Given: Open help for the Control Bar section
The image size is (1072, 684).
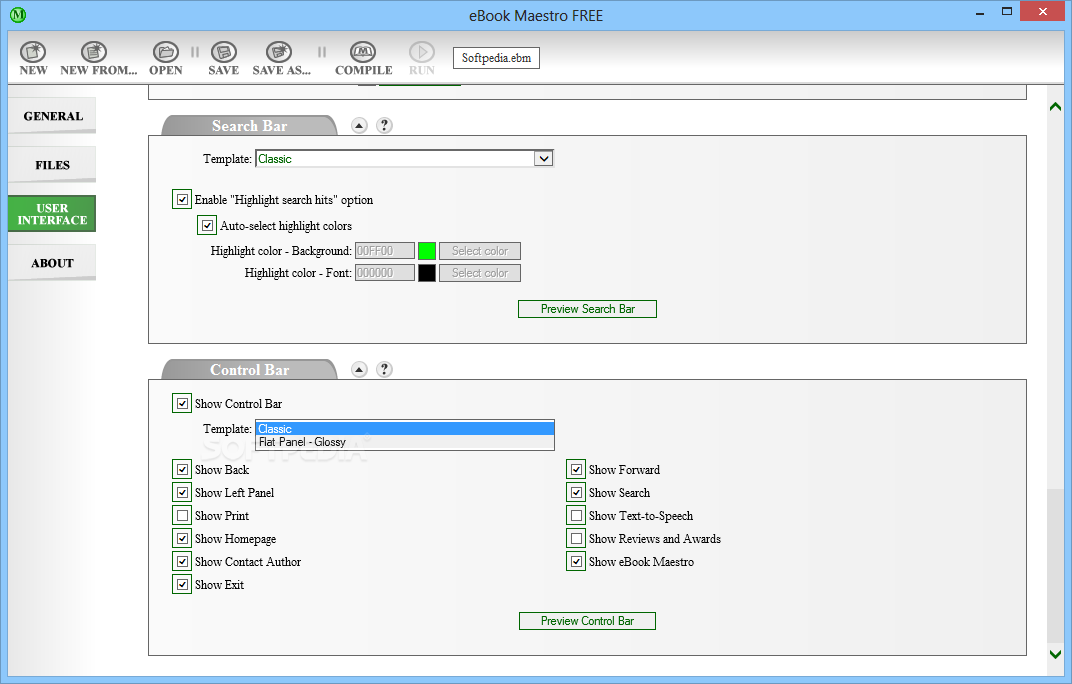Looking at the screenshot, I should pos(385,369).
